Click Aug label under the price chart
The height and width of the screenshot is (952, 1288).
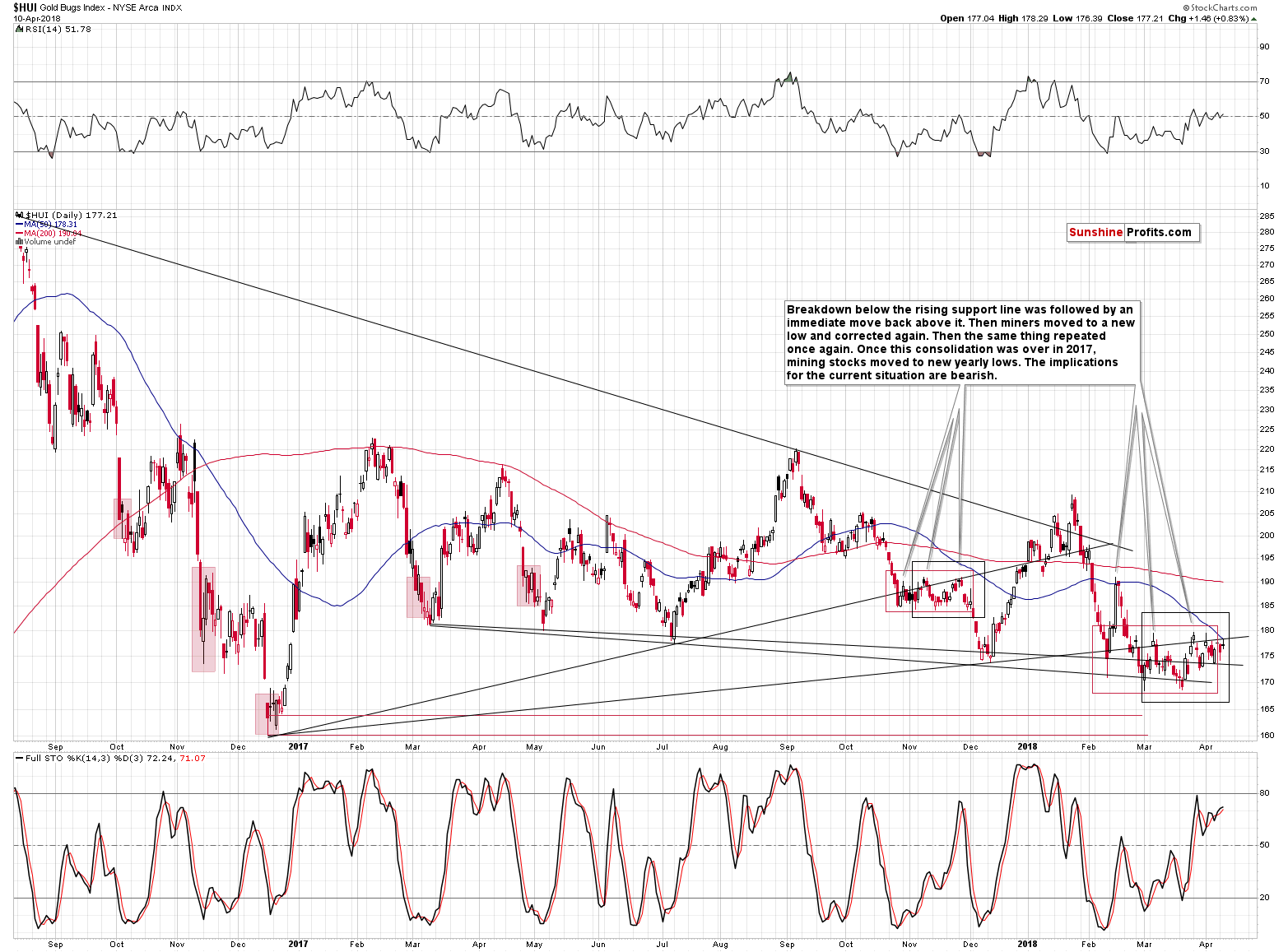pyautogui.click(x=720, y=747)
